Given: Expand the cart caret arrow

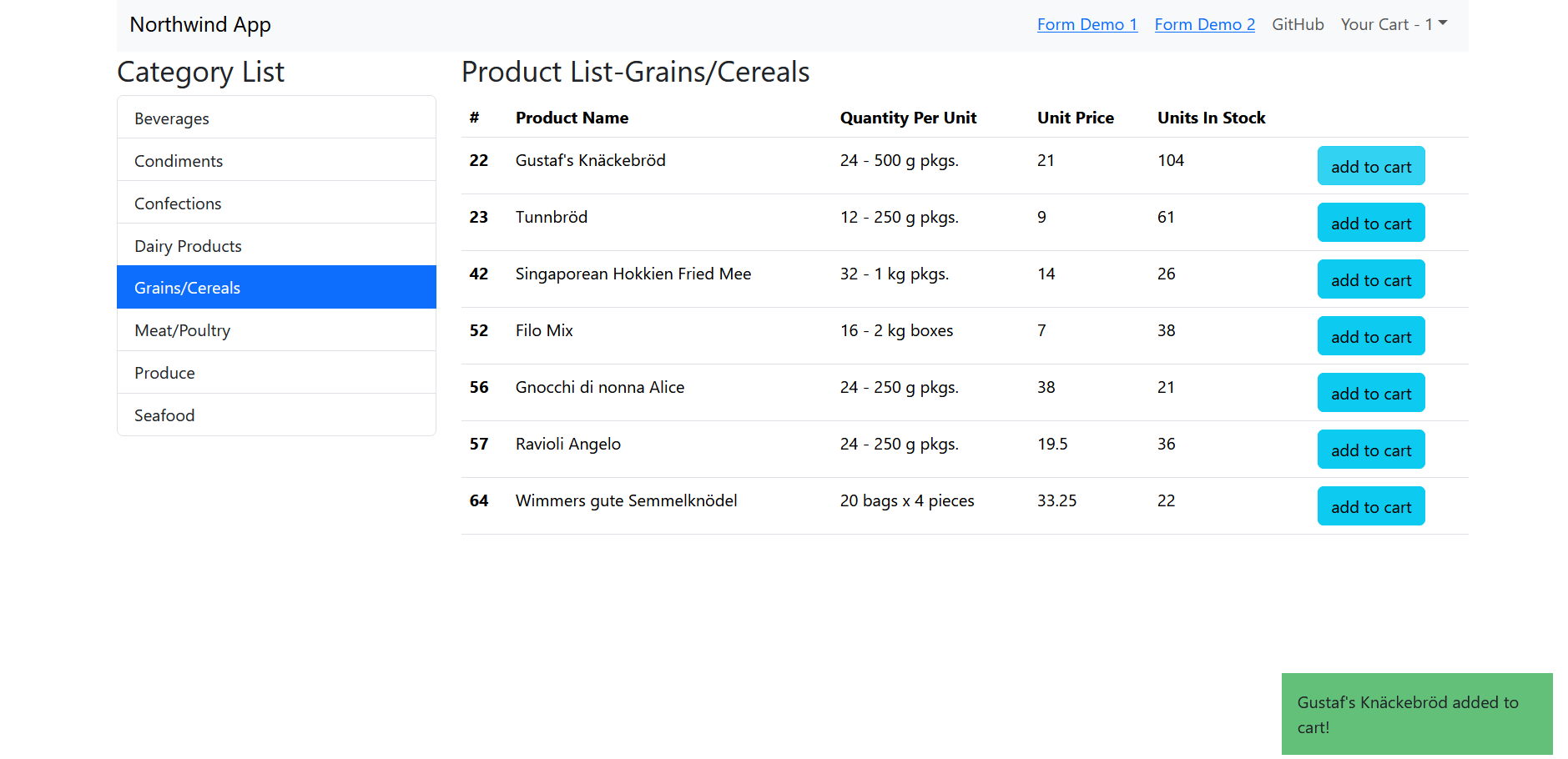Looking at the screenshot, I should pyautogui.click(x=1441, y=24).
